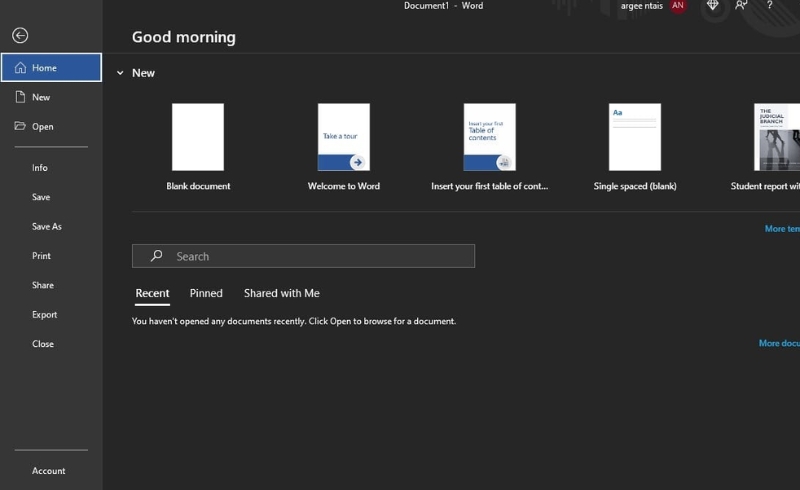The image size is (800, 490).
Task: Select the Single spaced (blank) template
Action: (x=635, y=137)
